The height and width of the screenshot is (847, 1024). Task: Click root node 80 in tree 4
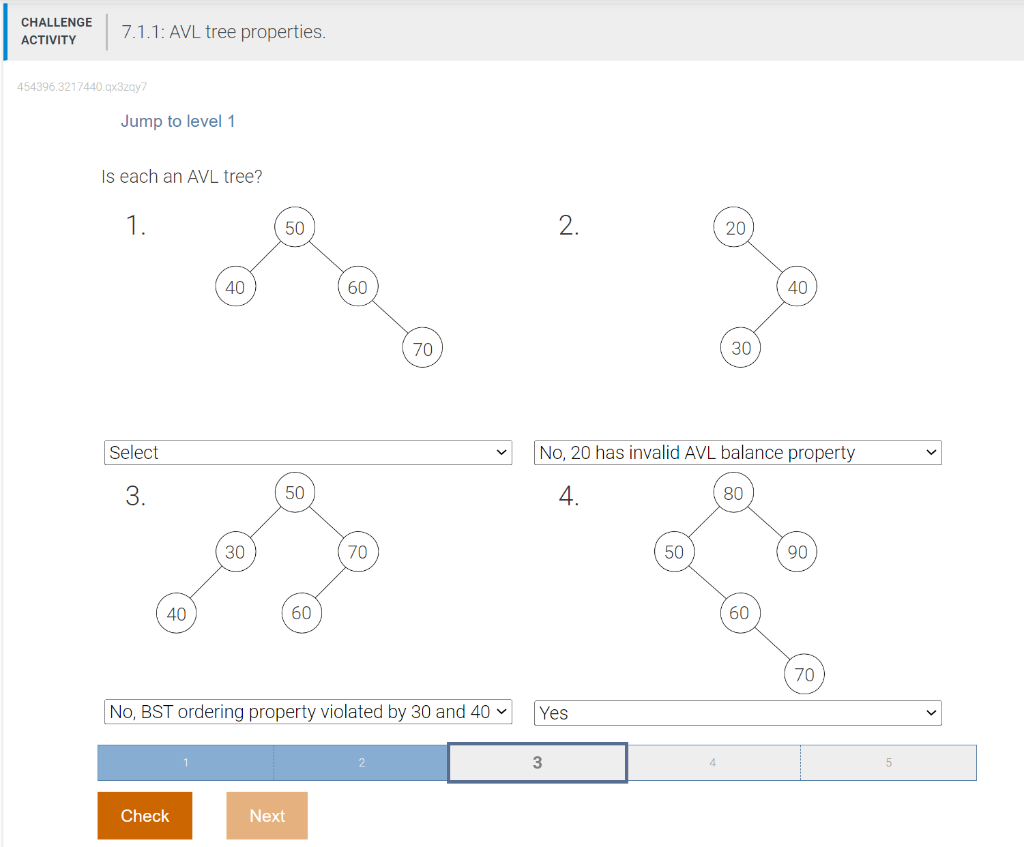pyautogui.click(x=734, y=492)
